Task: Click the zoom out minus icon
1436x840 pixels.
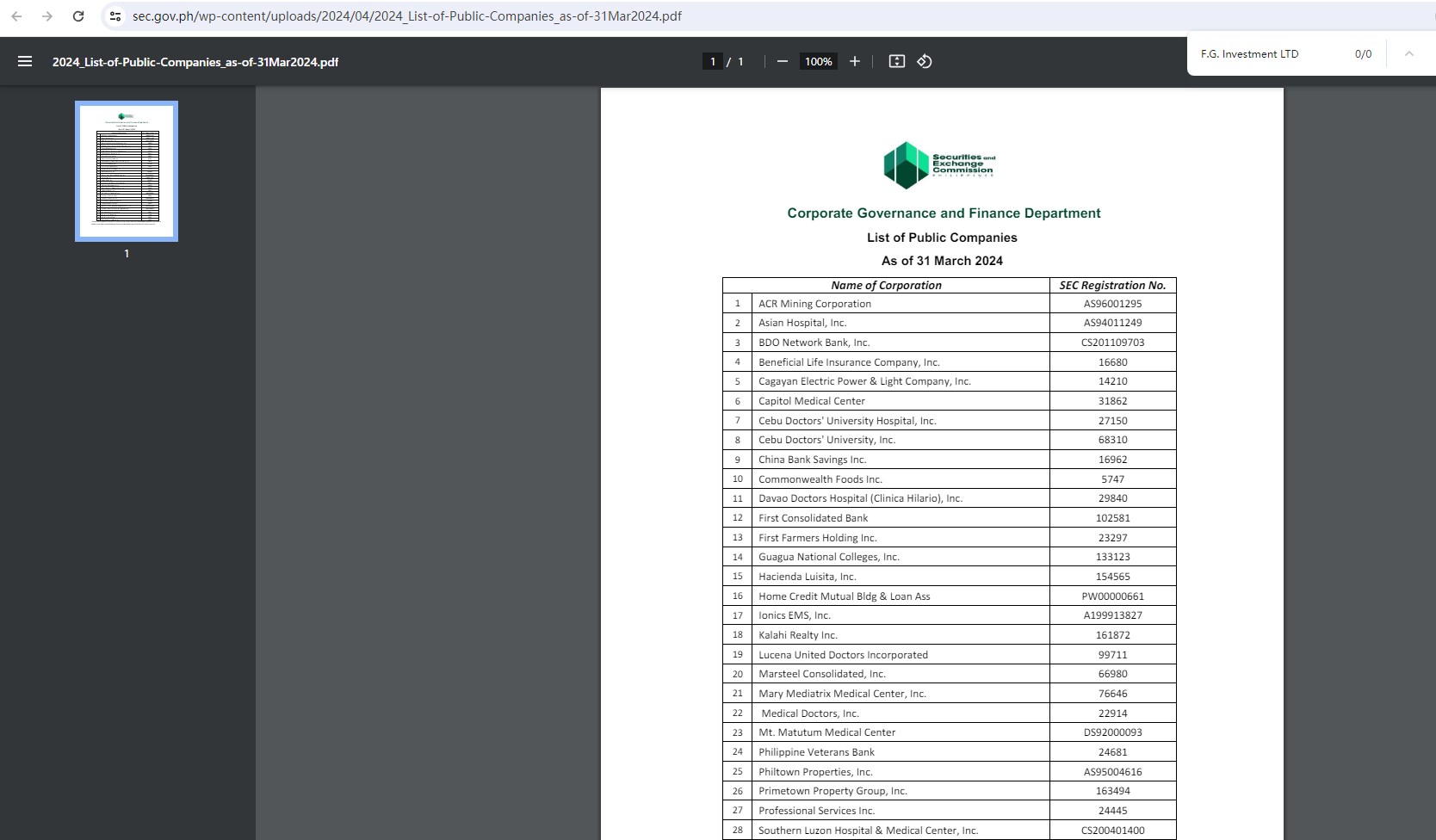Action: click(x=782, y=61)
